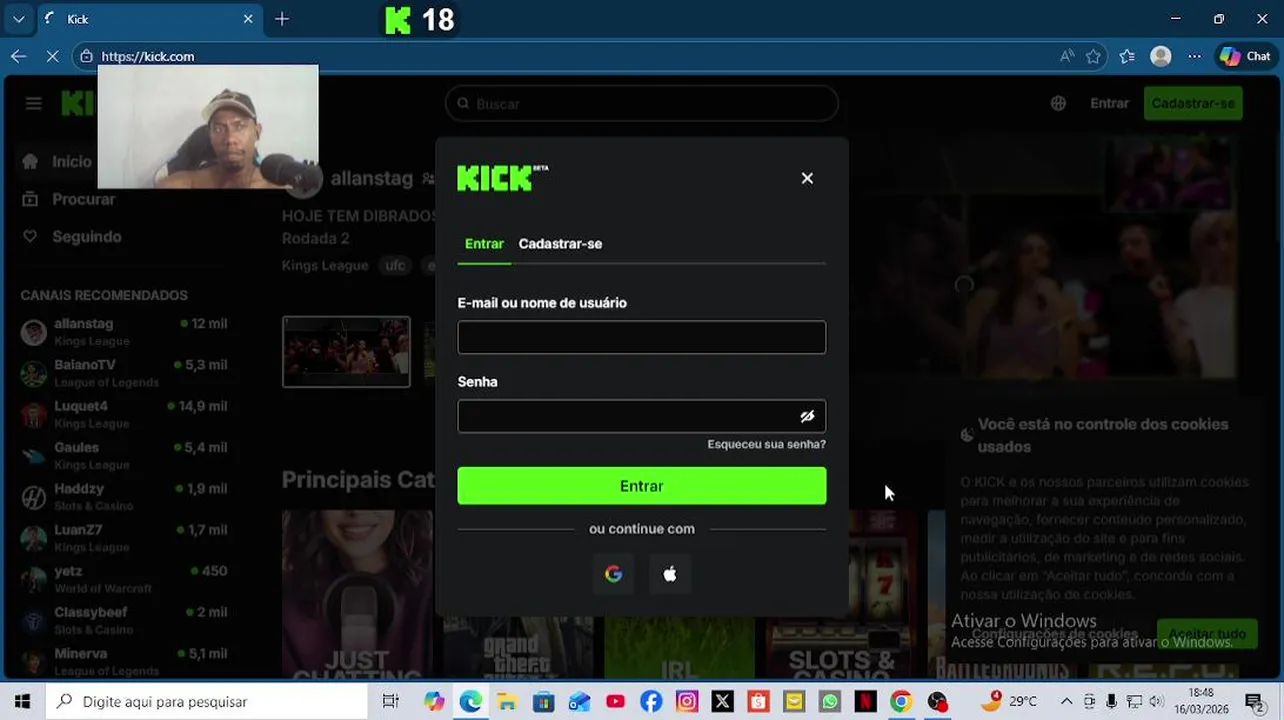The image size is (1284, 720).
Task: Open YouTube from the taskbar
Action: point(615,702)
